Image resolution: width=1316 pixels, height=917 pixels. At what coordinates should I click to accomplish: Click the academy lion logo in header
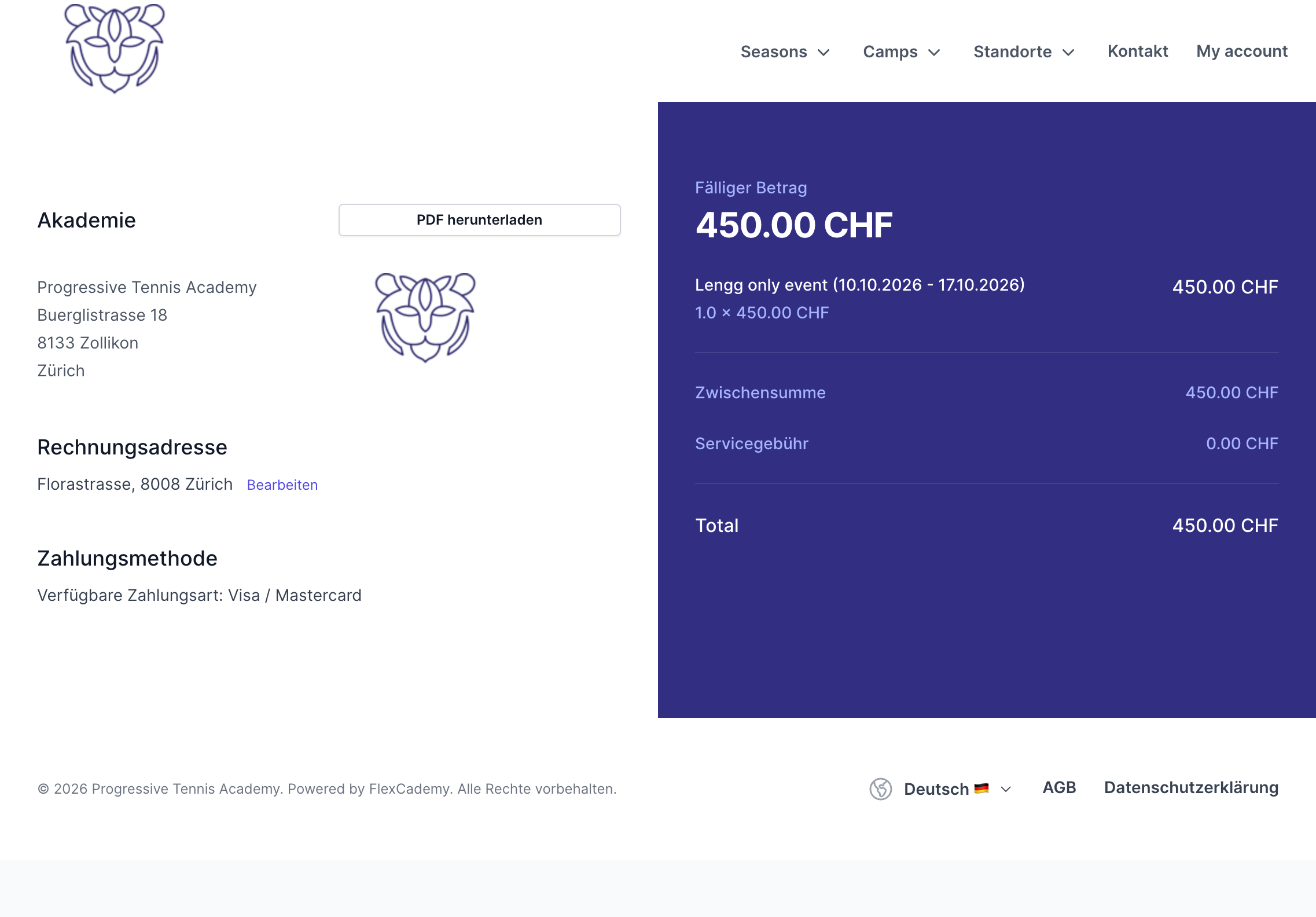click(115, 49)
